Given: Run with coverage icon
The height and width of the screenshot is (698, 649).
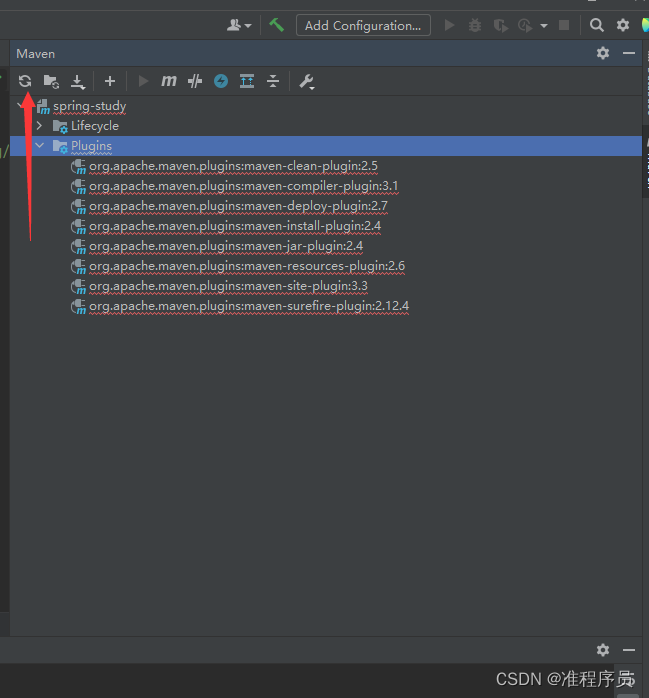Looking at the screenshot, I should [501, 25].
